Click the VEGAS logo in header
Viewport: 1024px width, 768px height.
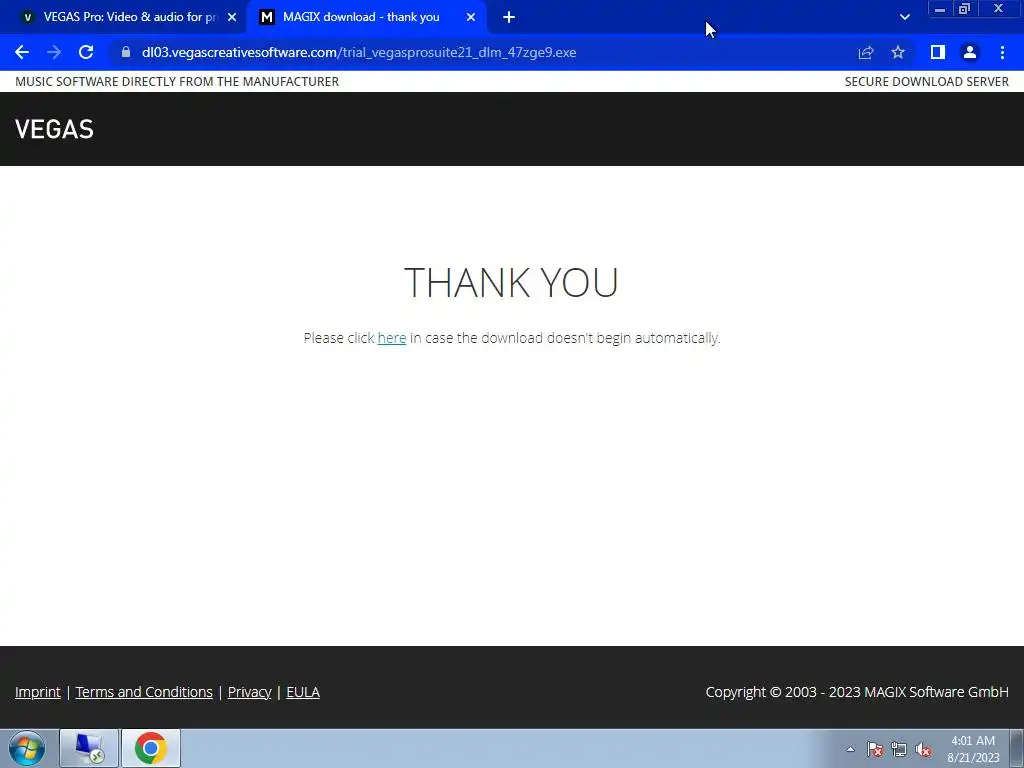(x=54, y=129)
